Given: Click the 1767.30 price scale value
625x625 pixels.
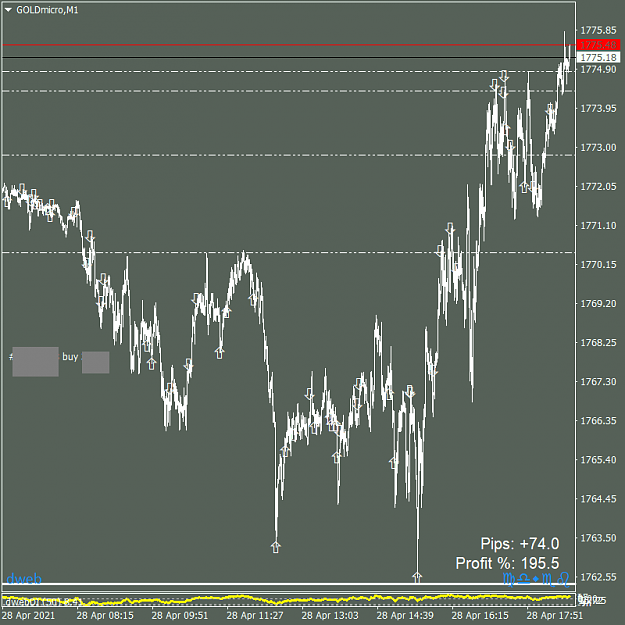Looking at the screenshot, I should (598, 382).
